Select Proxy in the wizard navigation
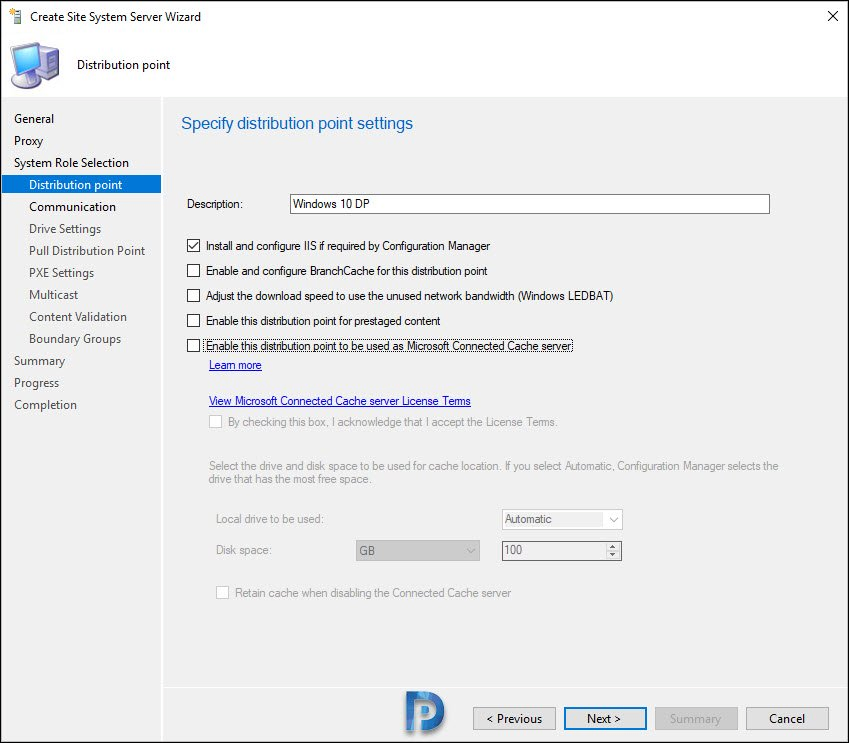 29,141
